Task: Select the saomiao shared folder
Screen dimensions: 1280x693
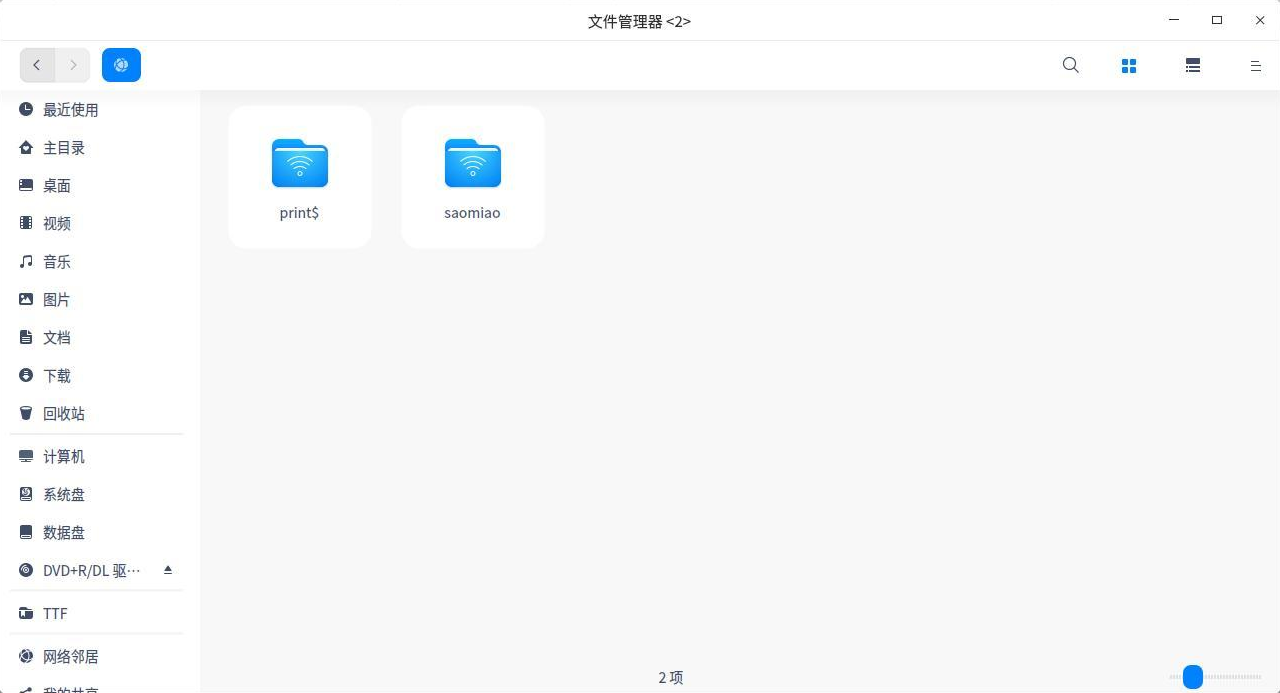Action: tap(473, 177)
